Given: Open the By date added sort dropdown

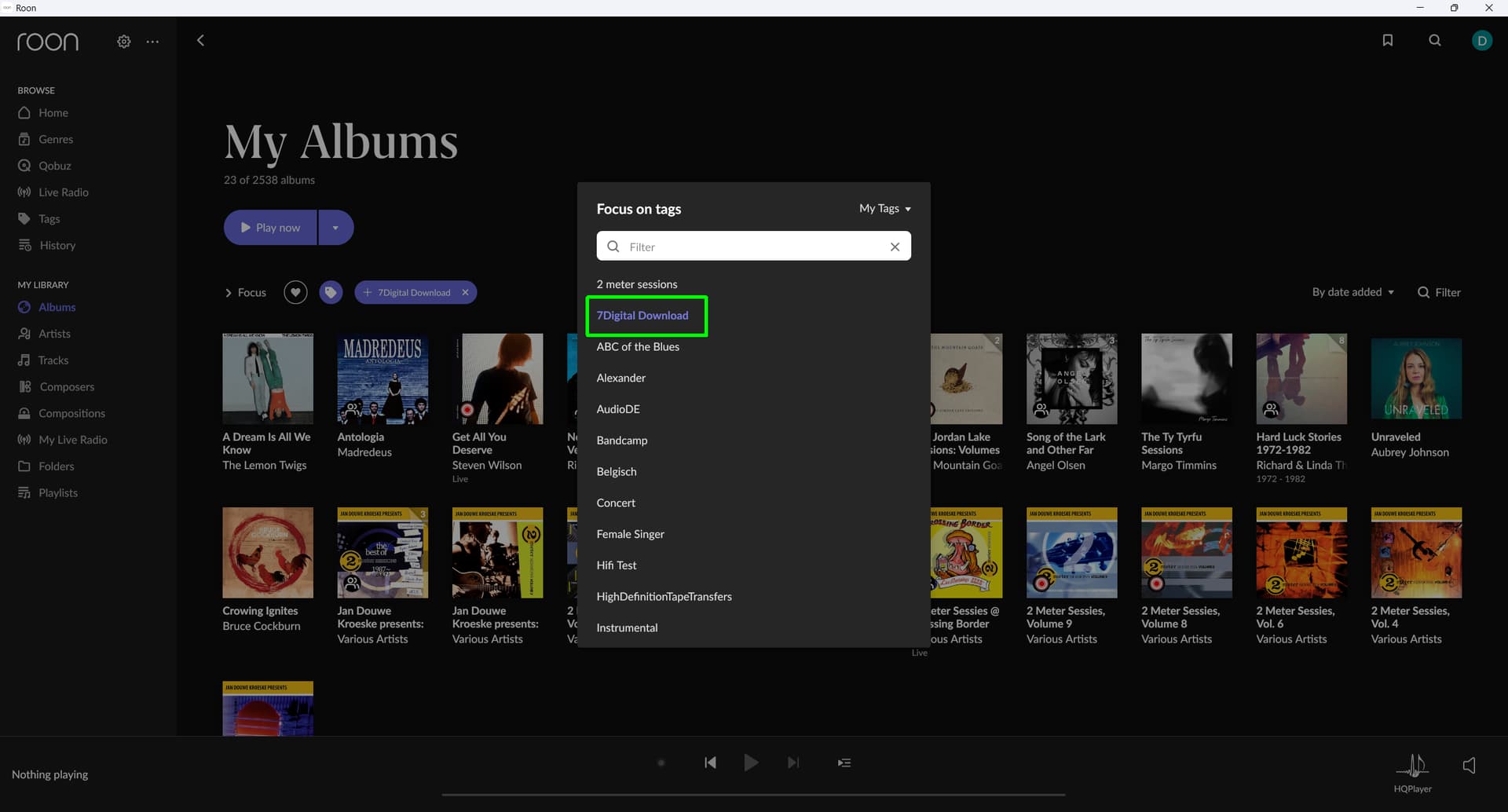Looking at the screenshot, I should [1352, 292].
